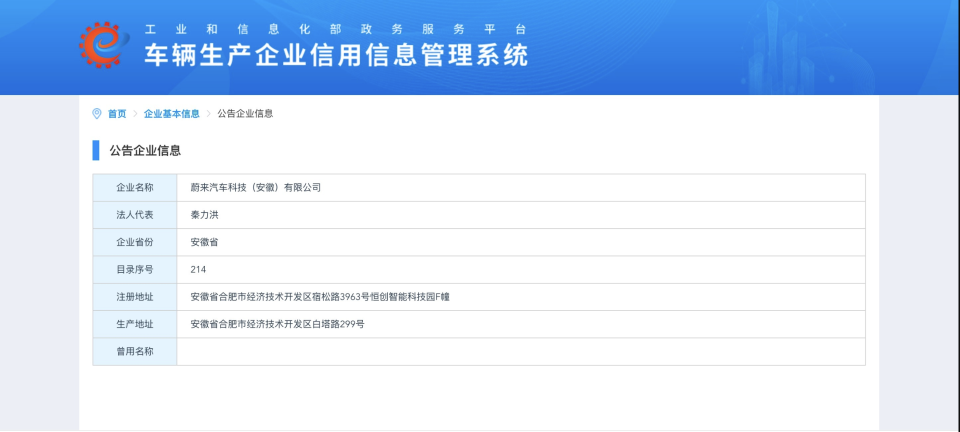960x432 pixels.
Task: Select company name 蔚来汽车科技（安徽）有限公司
Action: point(256,188)
